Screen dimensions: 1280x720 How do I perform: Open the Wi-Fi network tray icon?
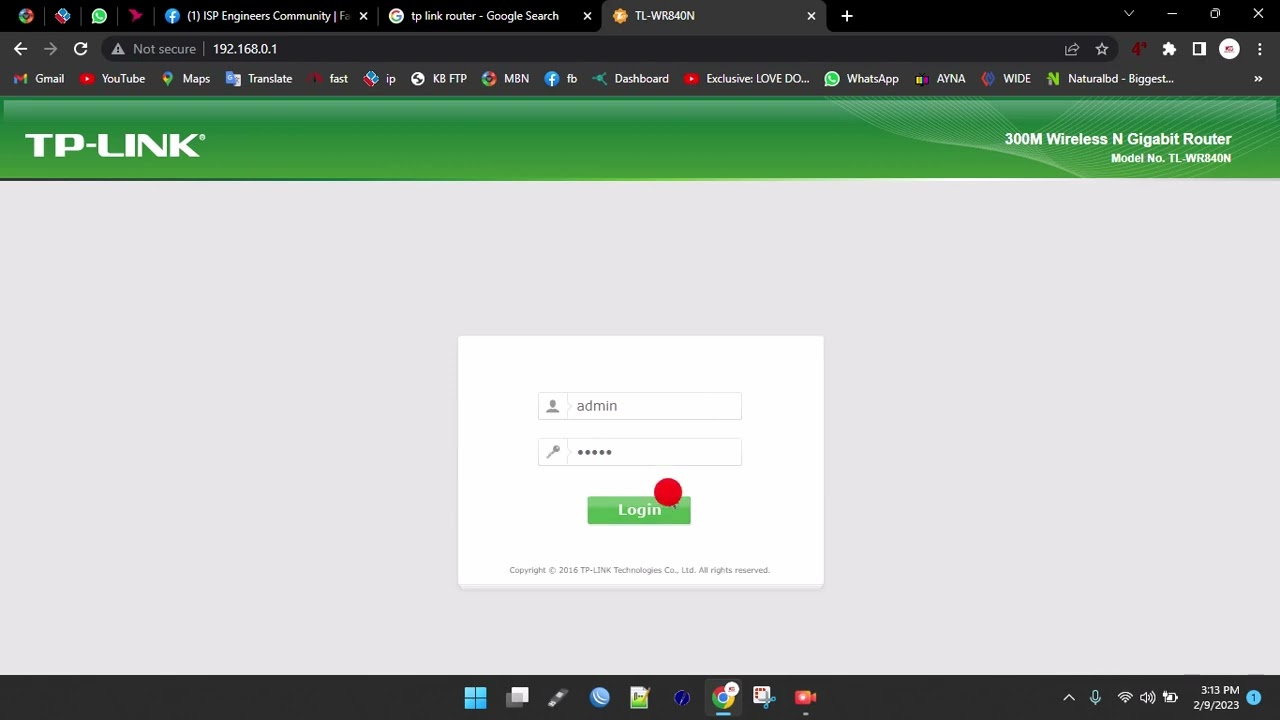1125,698
